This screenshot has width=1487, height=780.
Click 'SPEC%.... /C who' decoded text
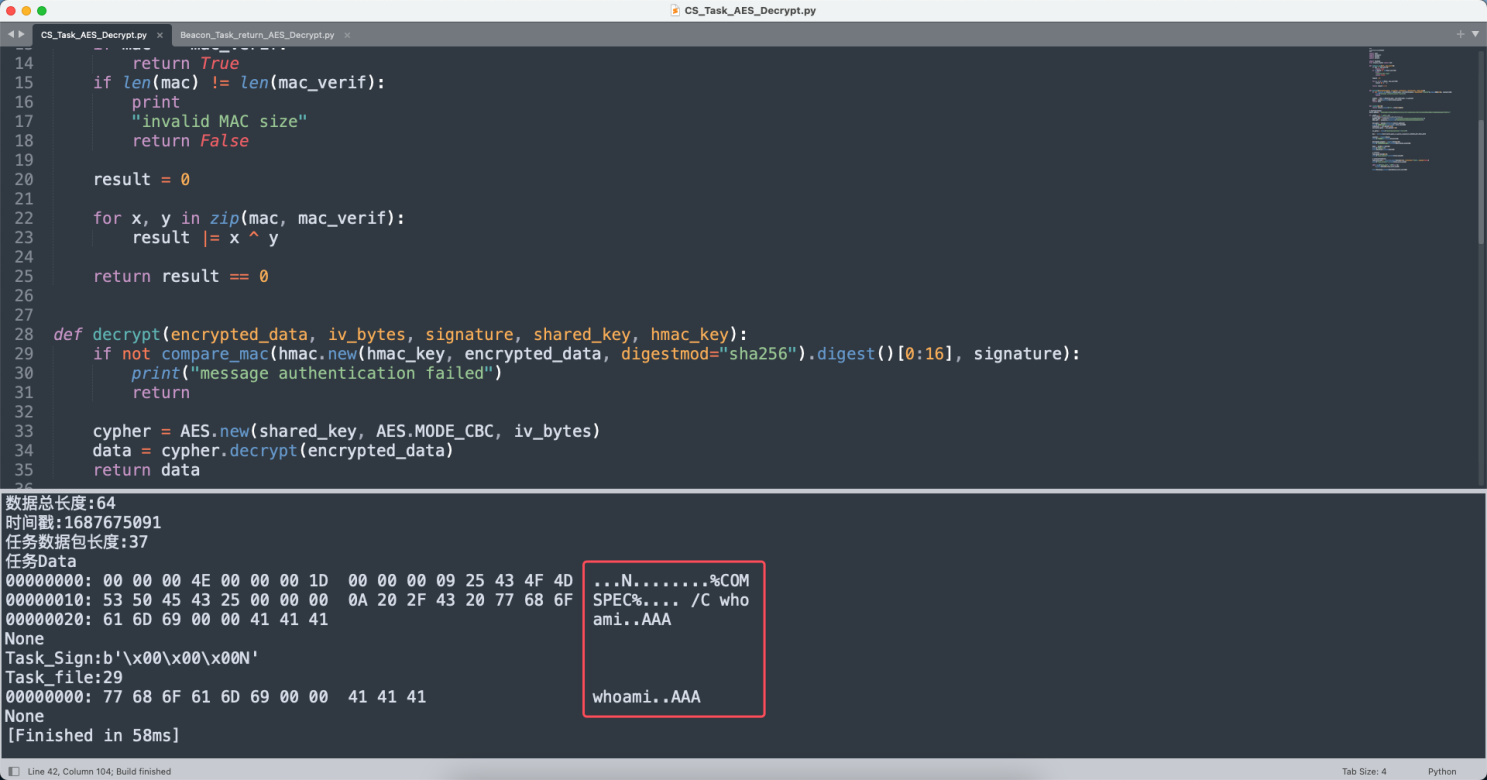click(670, 600)
